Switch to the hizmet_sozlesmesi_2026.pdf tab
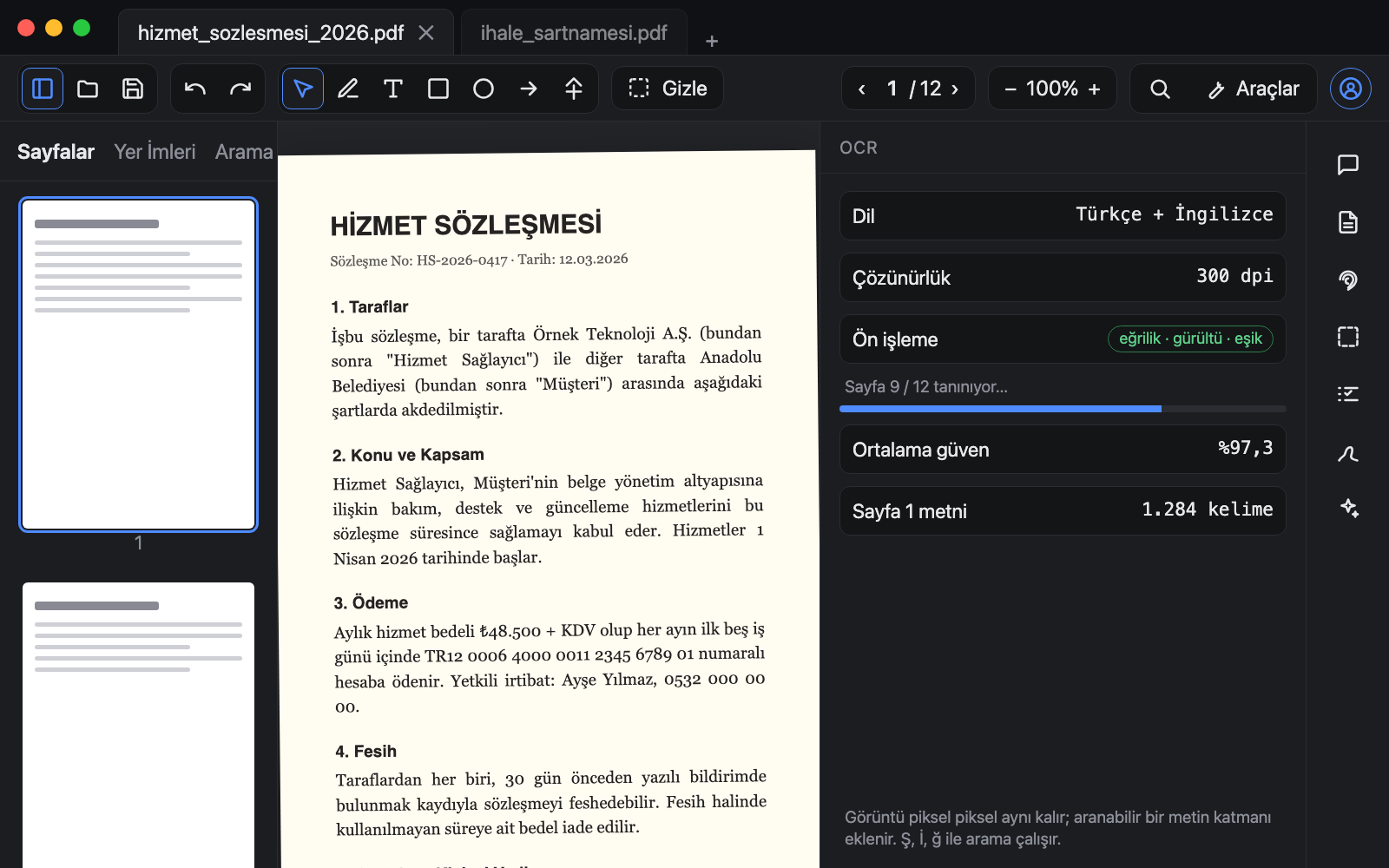The height and width of the screenshot is (868, 1389). 271,33
